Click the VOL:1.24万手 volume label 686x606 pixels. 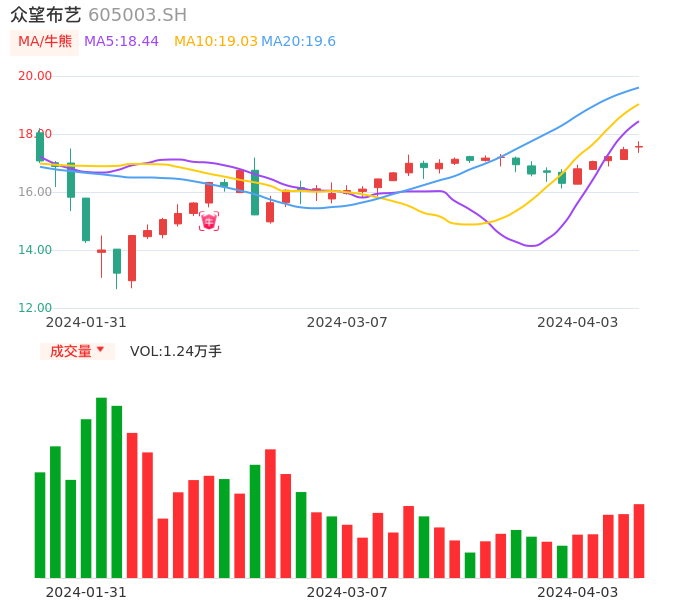pos(175,351)
